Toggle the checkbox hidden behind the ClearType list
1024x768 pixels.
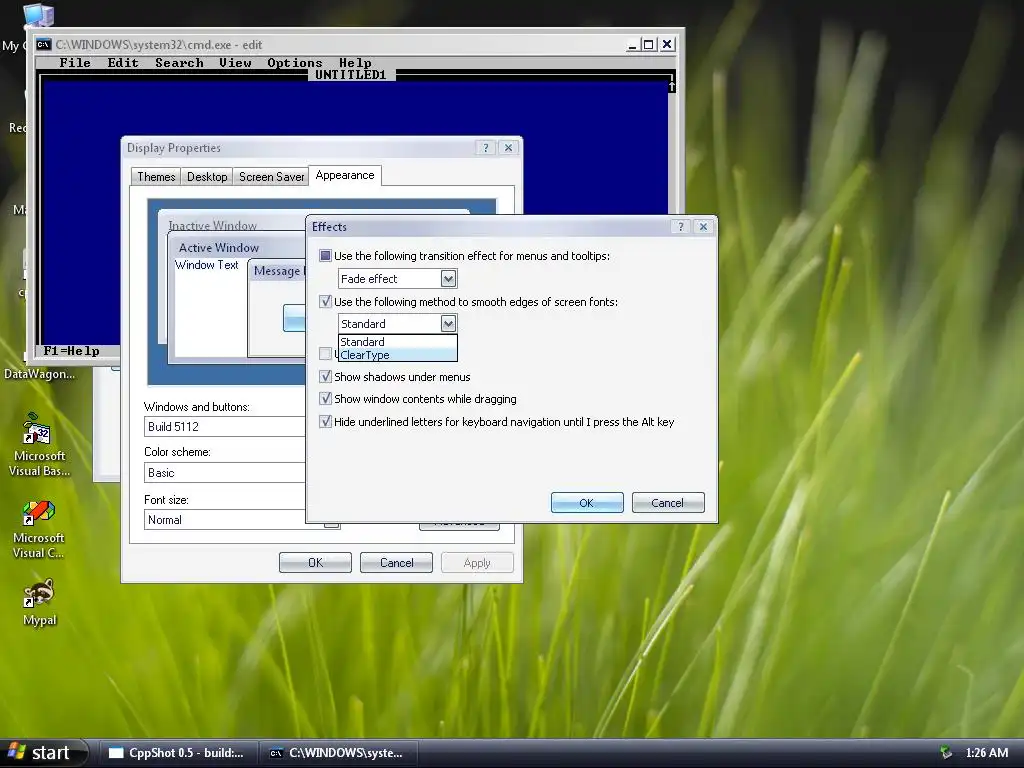click(x=325, y=353)
